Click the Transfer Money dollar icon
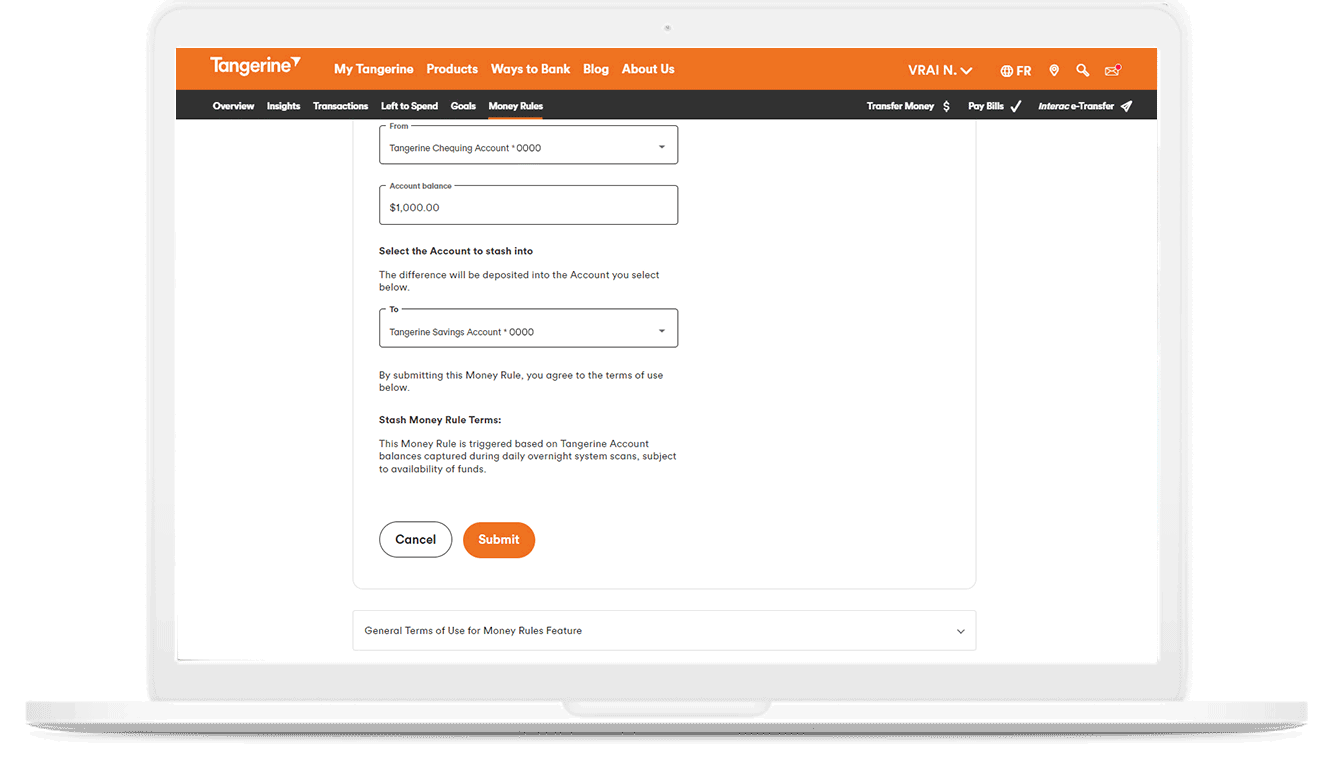Viewport: 1330px width, 766px height. (x=946, y=106)
